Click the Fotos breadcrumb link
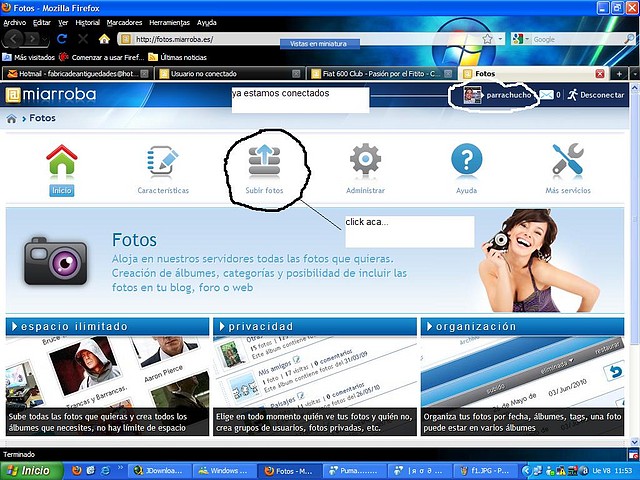Image resolution: width=640 pixels, height=480 pixels. 42,118
